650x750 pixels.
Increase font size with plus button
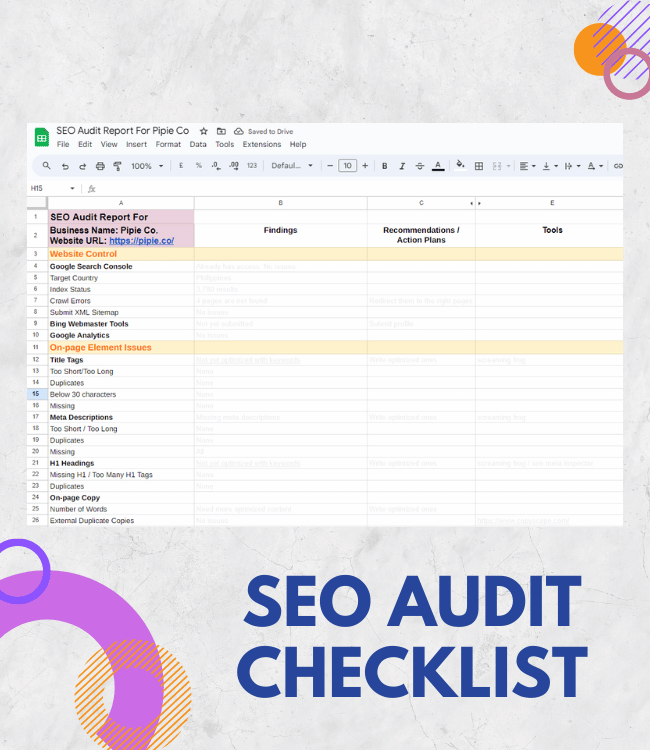365,165
